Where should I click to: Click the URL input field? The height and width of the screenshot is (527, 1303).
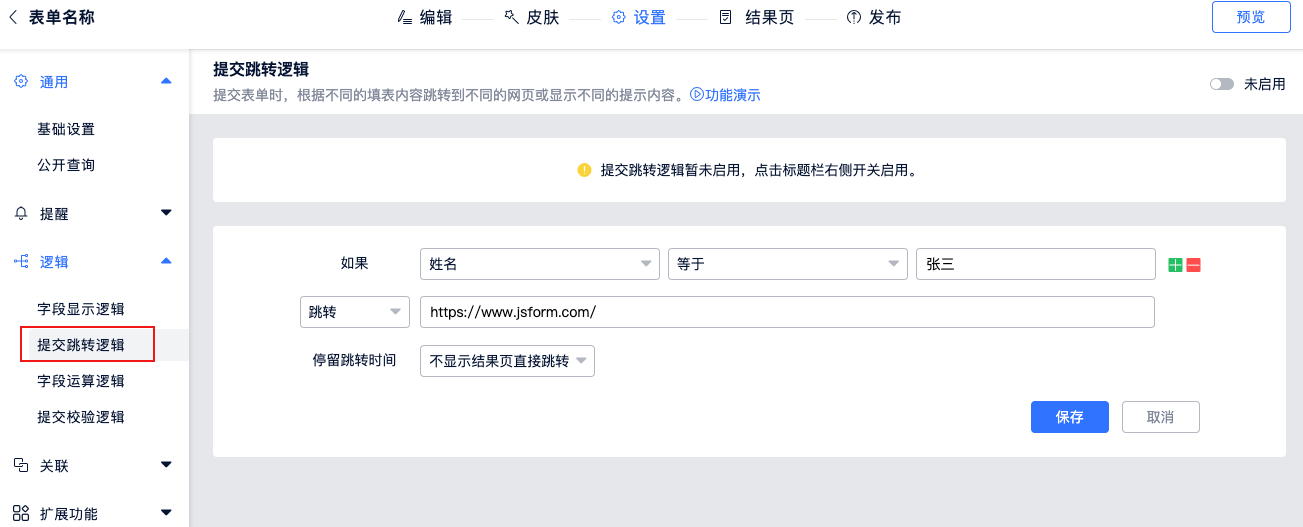tap(786, 312)
